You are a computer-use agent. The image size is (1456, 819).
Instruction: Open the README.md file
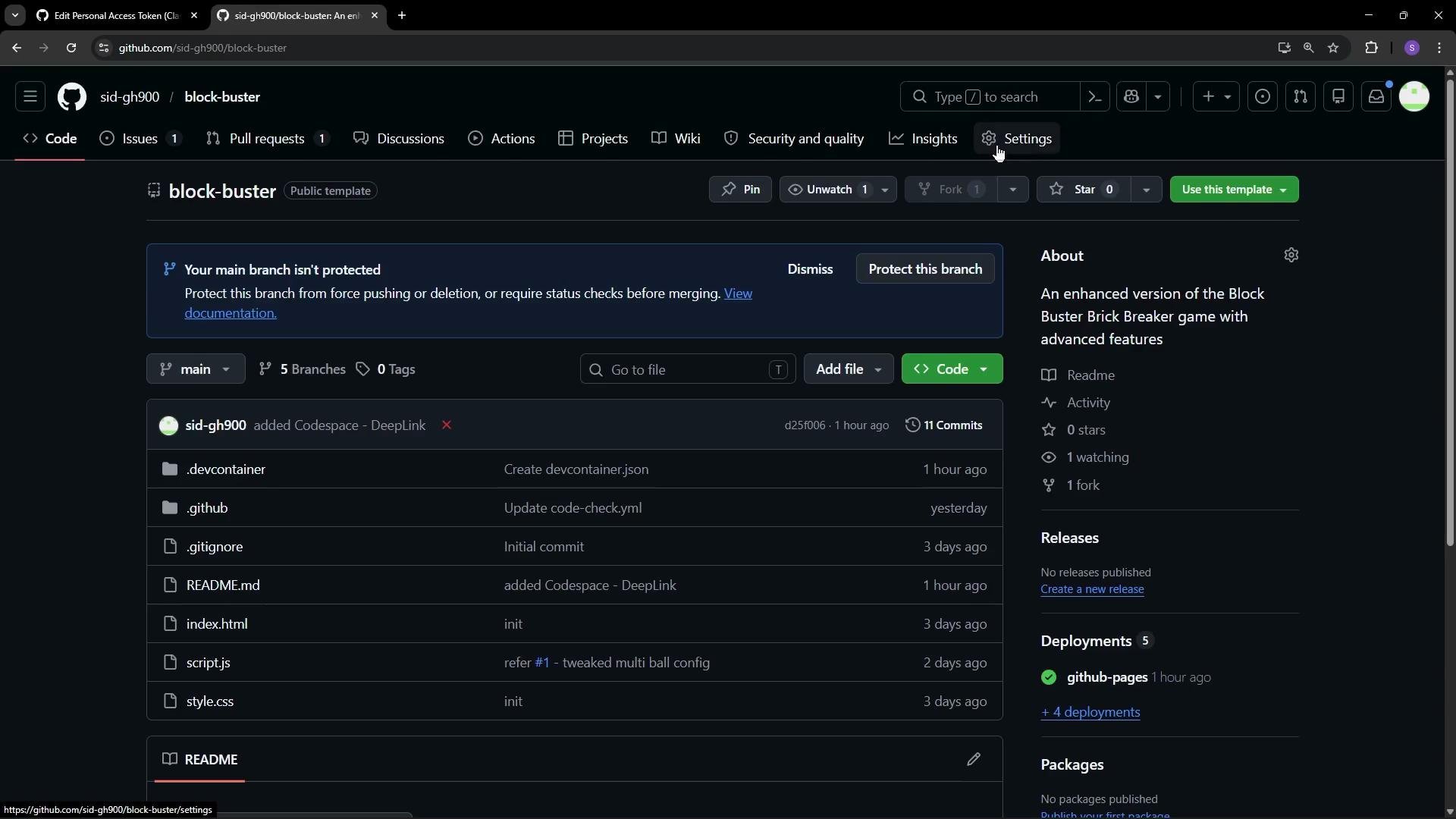coord(223,585)
